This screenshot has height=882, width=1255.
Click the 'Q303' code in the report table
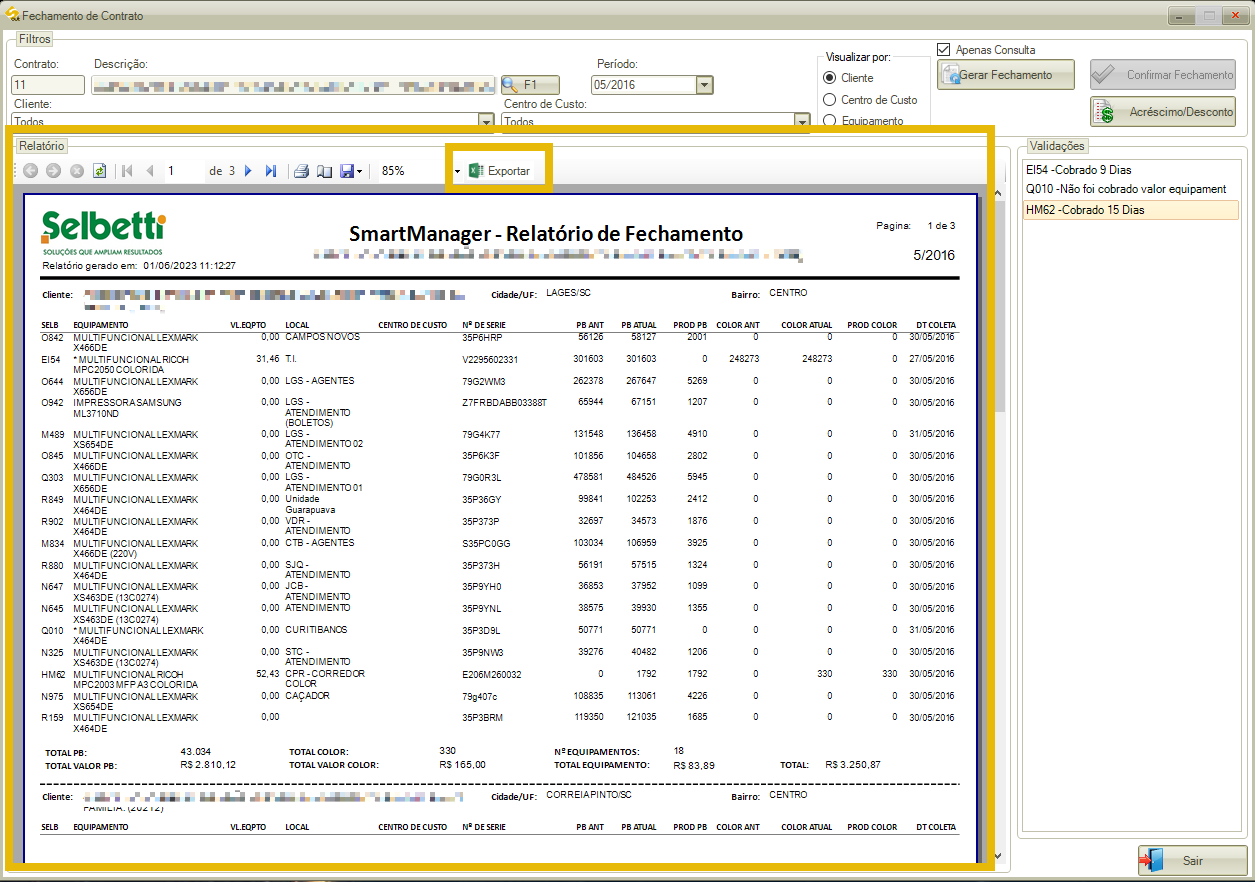(x=52, y=477)
